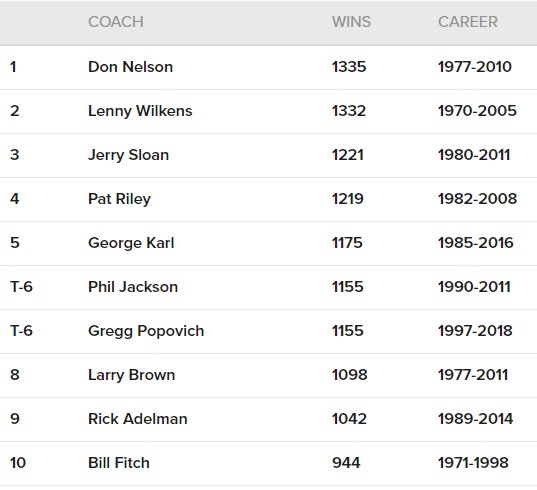The width and height of the screenshot is (537, 490).
Task: Select career years 1985-2016
Action: click(476, 243)
